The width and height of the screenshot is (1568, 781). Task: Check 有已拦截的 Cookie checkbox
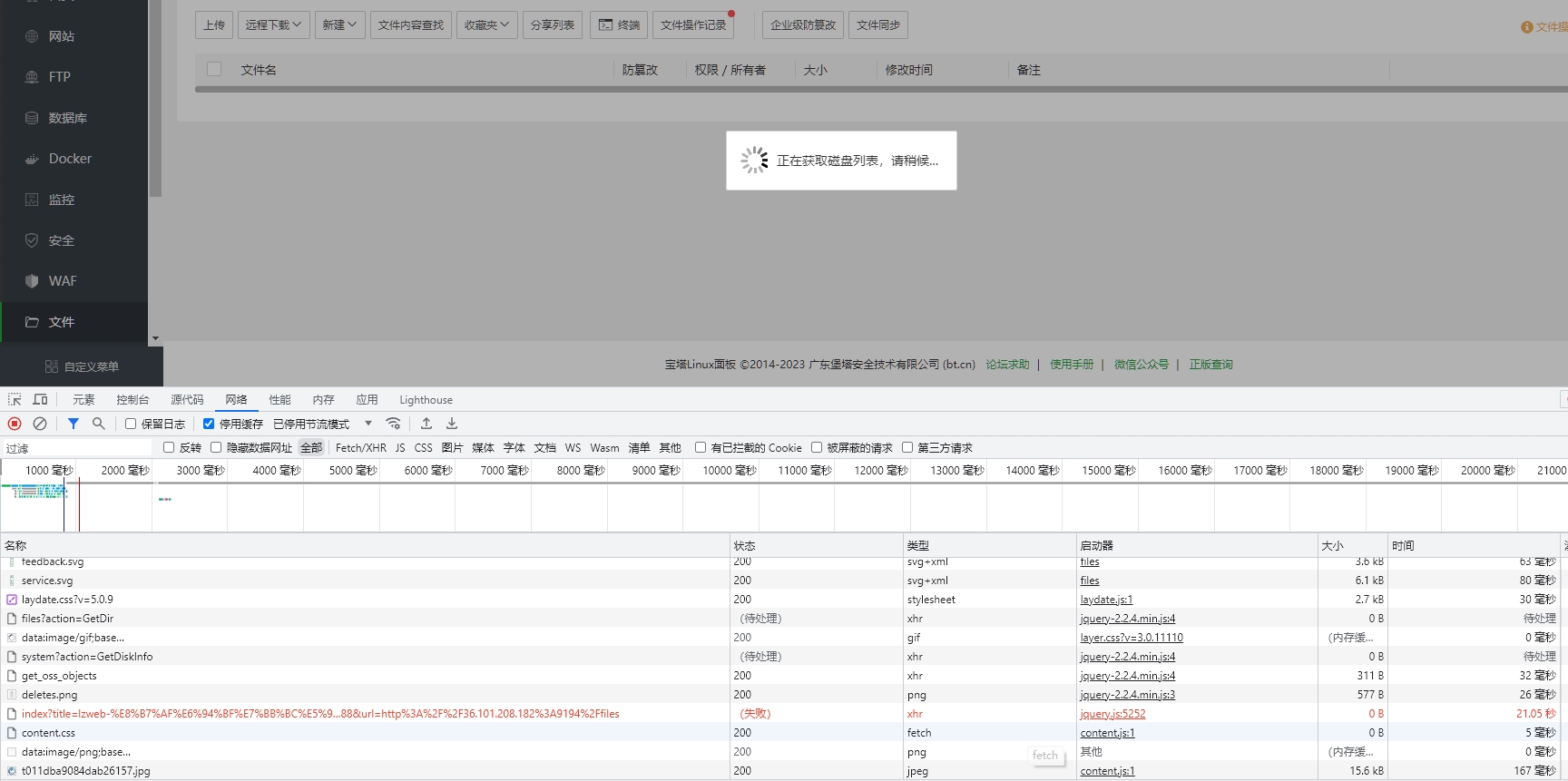pos(701,447)
